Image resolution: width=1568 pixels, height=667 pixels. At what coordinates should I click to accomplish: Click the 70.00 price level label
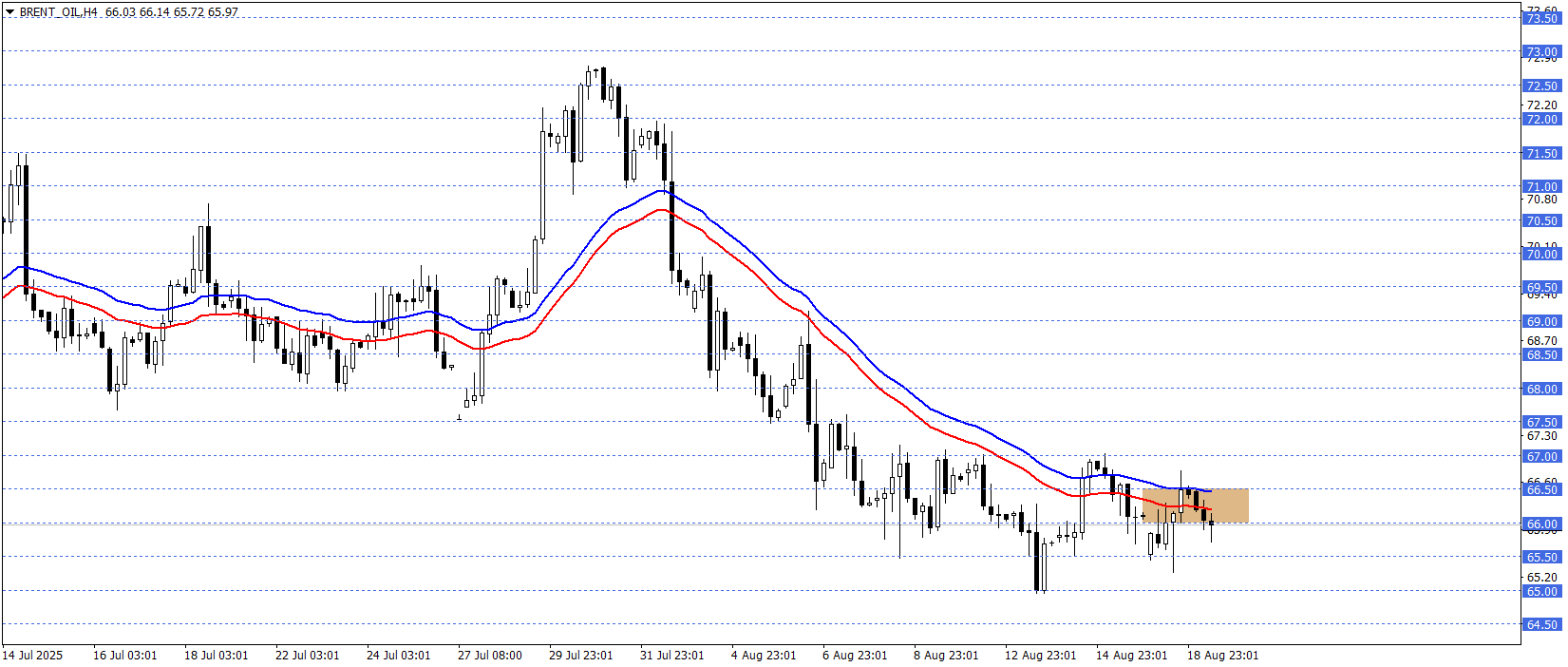pyautogui.click(x=1541, y=255)
